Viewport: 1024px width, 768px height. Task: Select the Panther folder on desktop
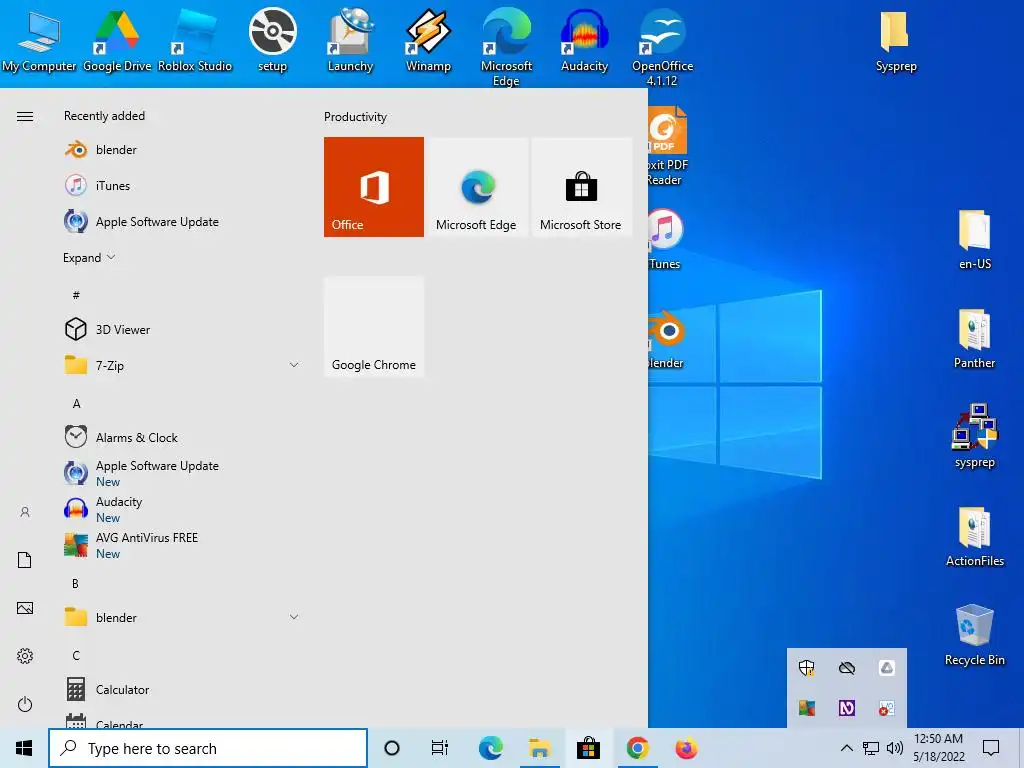point(974,338)
